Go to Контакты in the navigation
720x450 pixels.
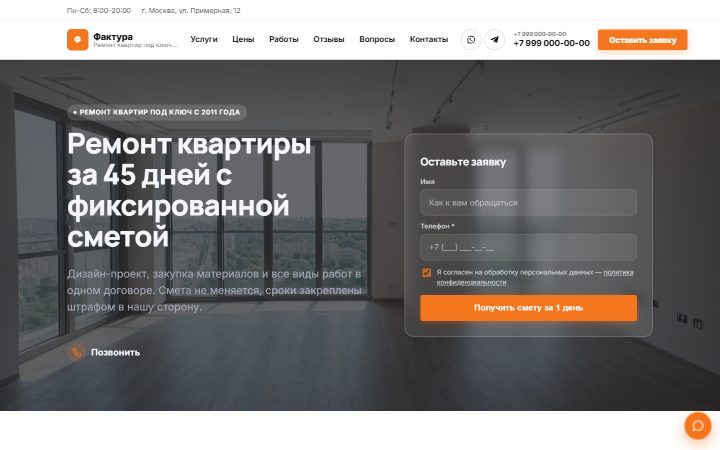(429, 39)
